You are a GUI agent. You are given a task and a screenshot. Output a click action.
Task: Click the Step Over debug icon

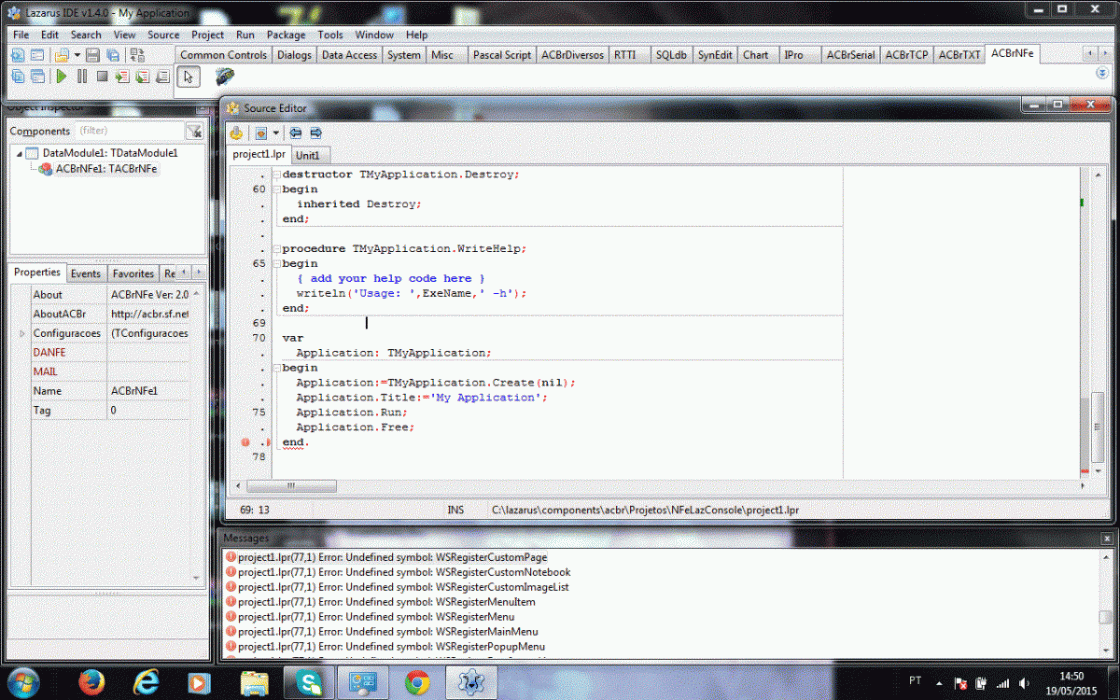point(142,76)
